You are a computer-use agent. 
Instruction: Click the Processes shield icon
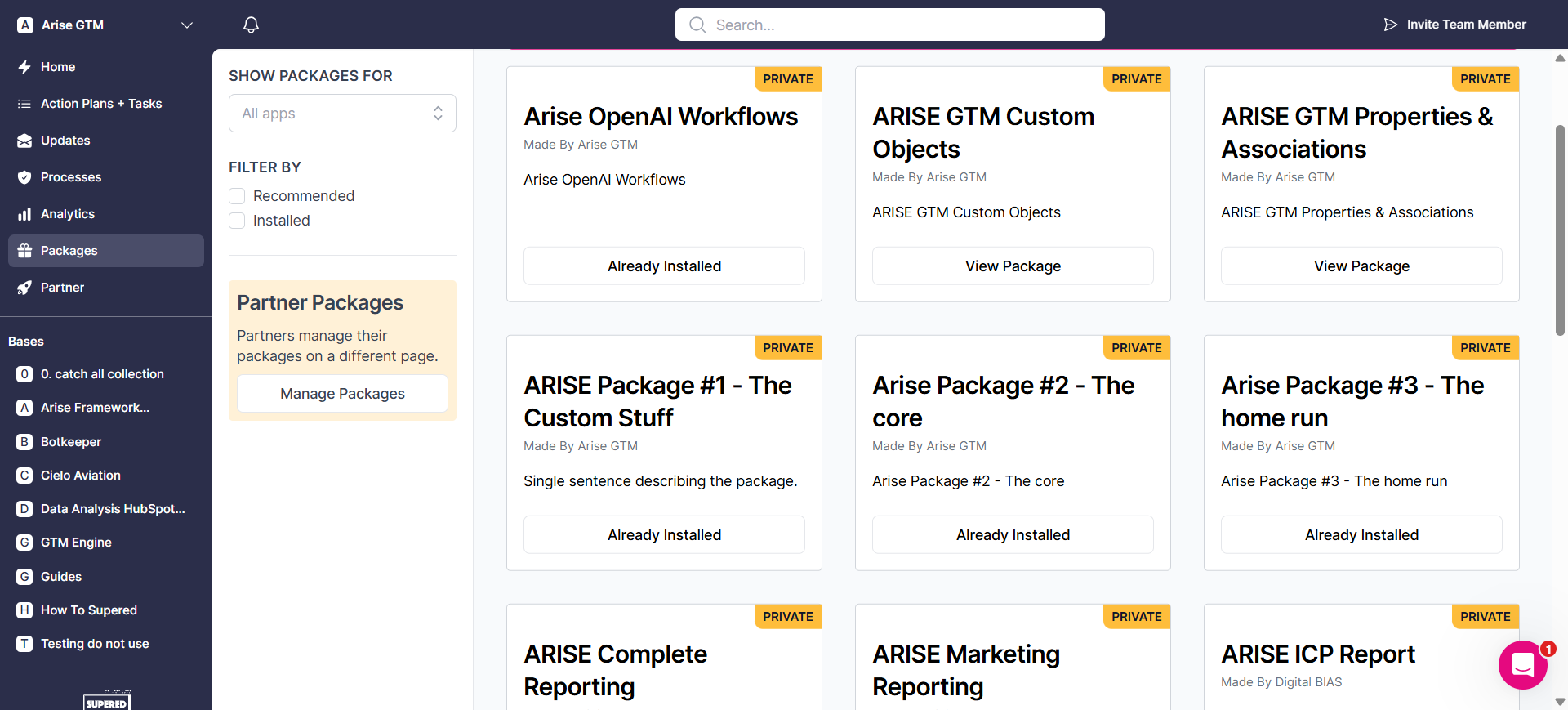point(24,177)
